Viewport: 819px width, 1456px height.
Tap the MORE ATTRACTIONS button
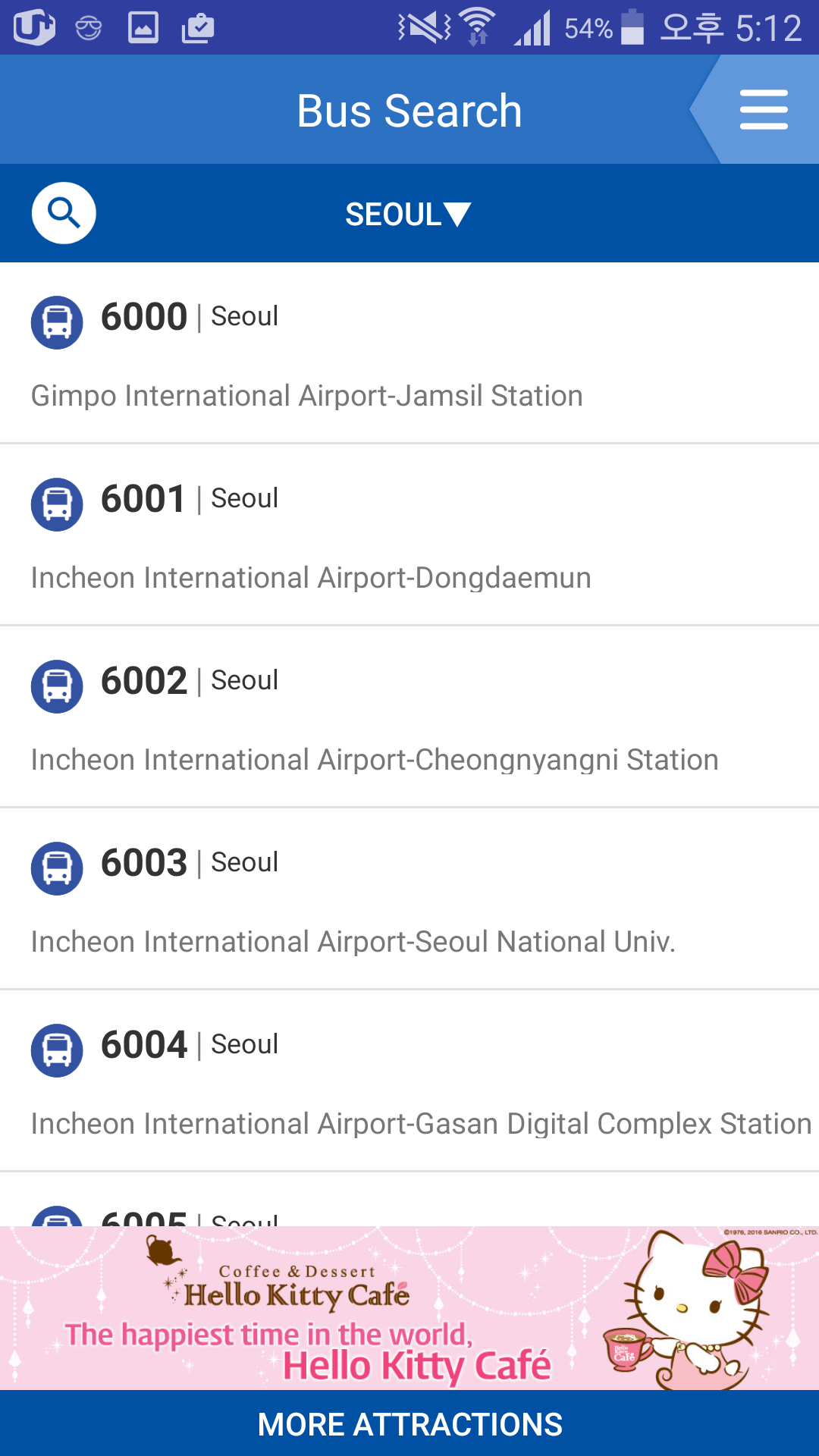pos(409,1424)
